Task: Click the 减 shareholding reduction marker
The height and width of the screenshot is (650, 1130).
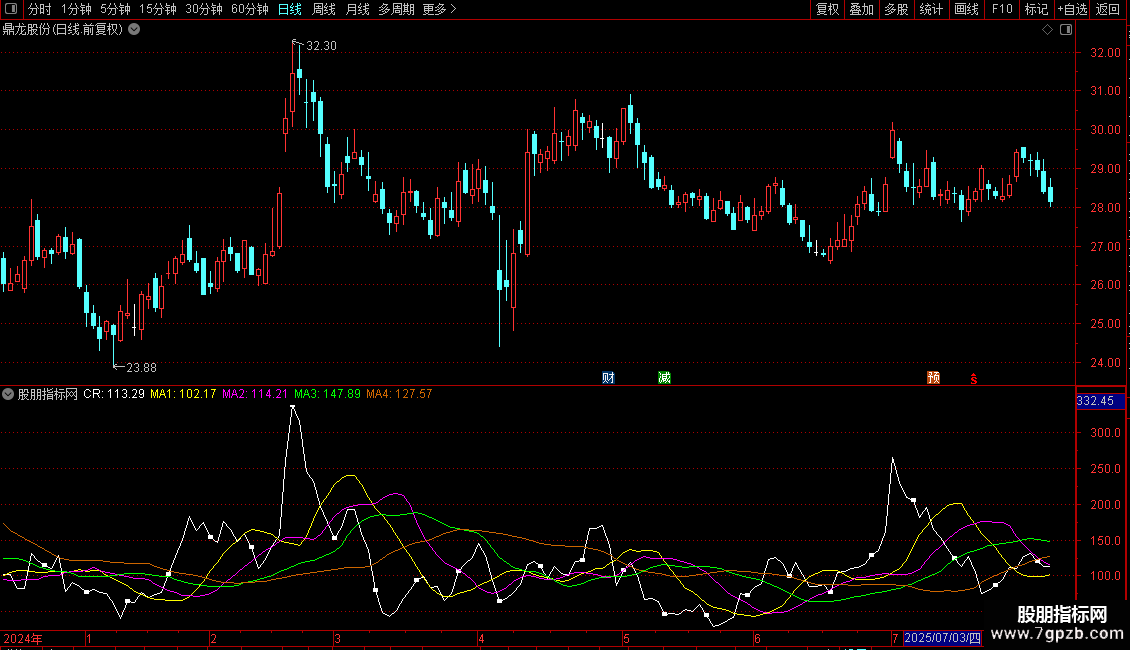Action: 664,378
